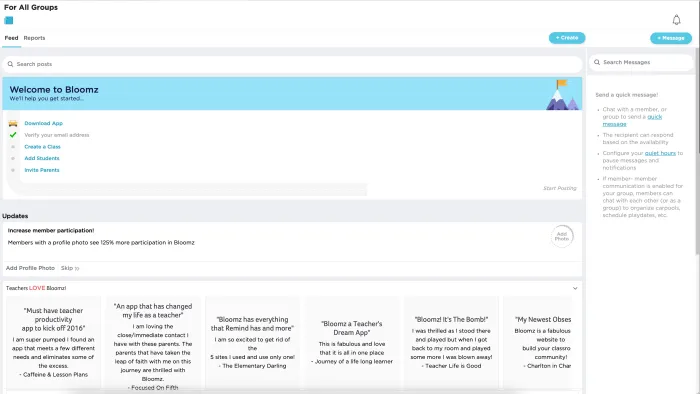Open the Bloomz has everything testimonial card
This screenshot has height=394, width=700.
click(252, 343)
